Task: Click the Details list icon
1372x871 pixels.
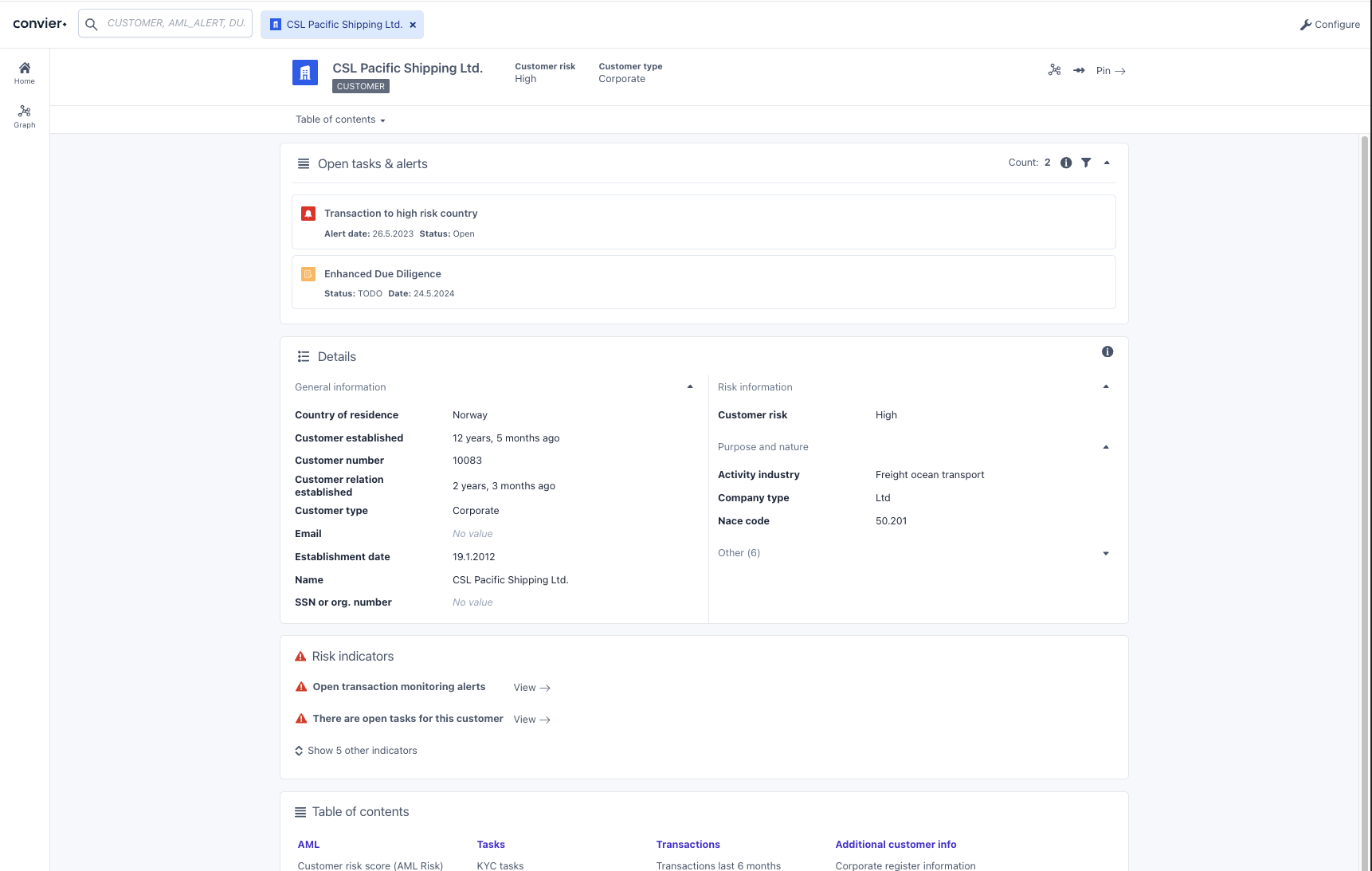Action: (x=304, y=357)
